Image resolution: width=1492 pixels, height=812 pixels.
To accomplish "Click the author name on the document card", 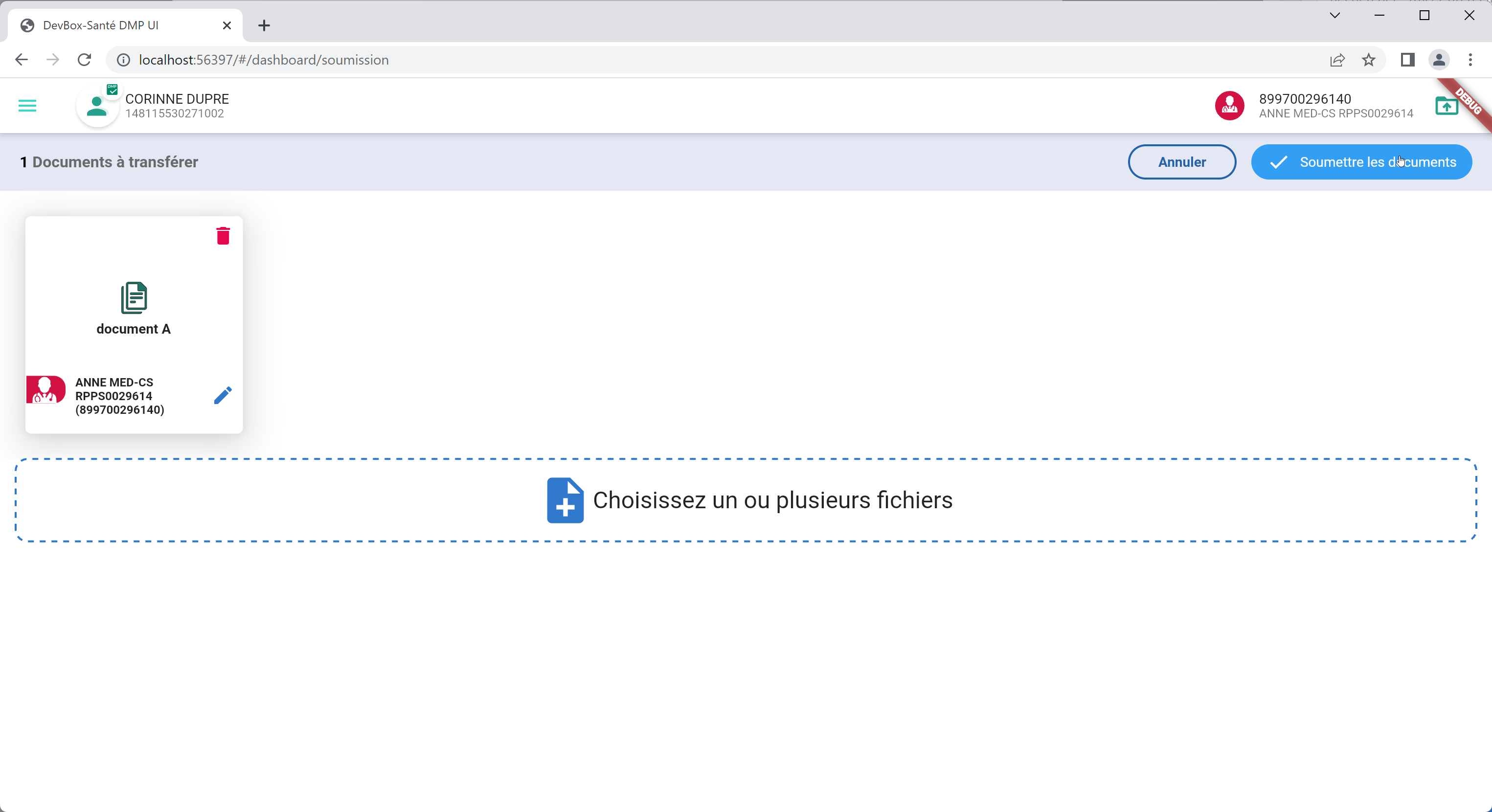I will click(x=120, y=396).
